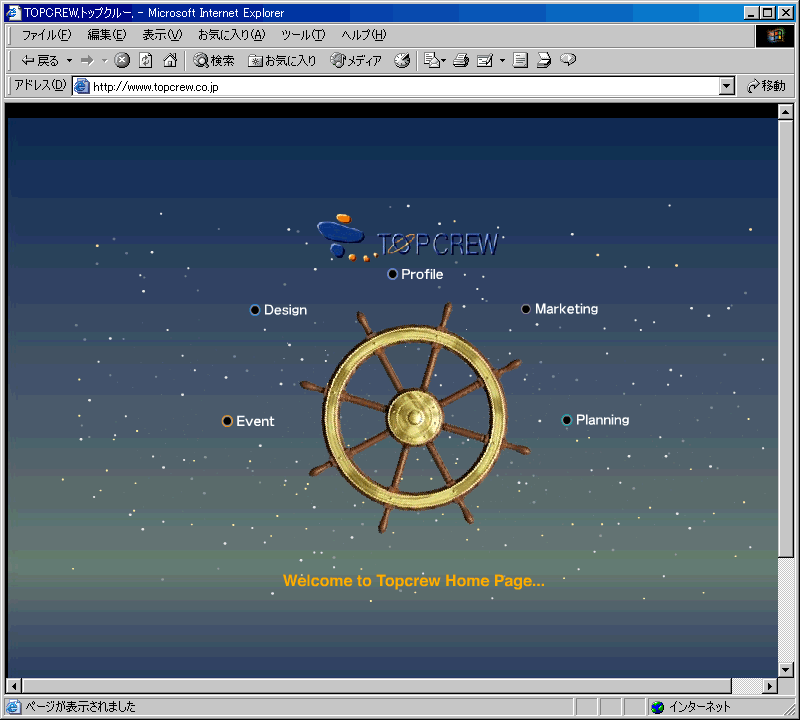Viewport: 800px width, 720px height.
Task: Go to the home page icon
Action: coord(170,60)
